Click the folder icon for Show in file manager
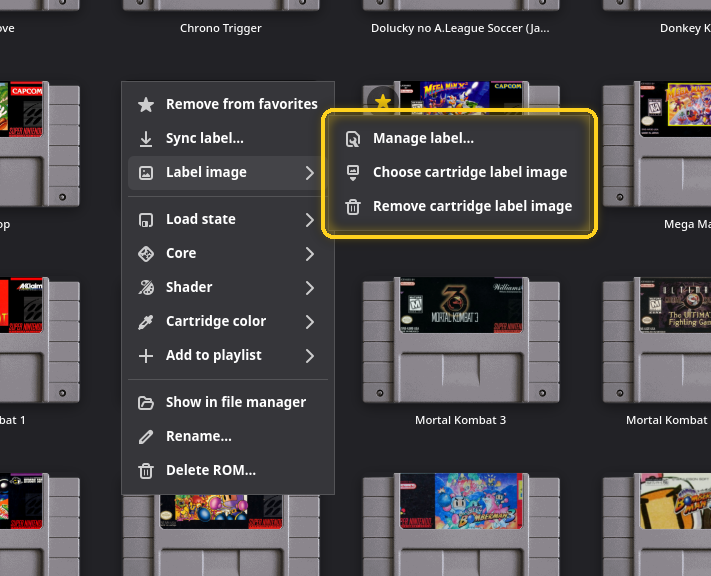Viewport: 711px width, 576px height. point(146,403)
